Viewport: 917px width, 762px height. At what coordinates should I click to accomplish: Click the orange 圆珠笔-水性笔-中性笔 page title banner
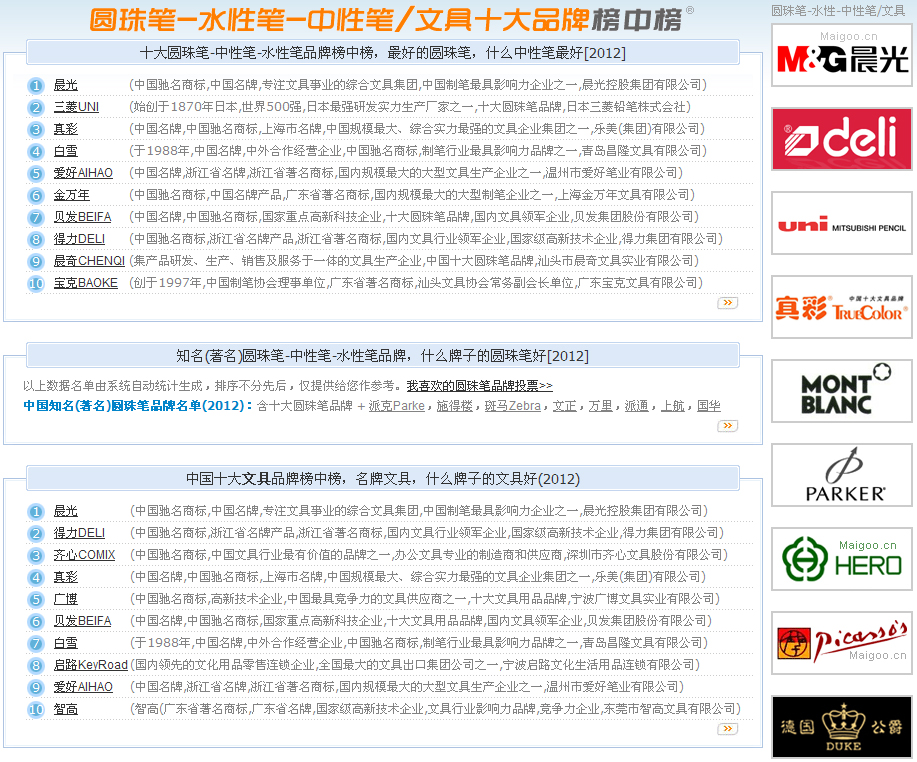[391, 19]
